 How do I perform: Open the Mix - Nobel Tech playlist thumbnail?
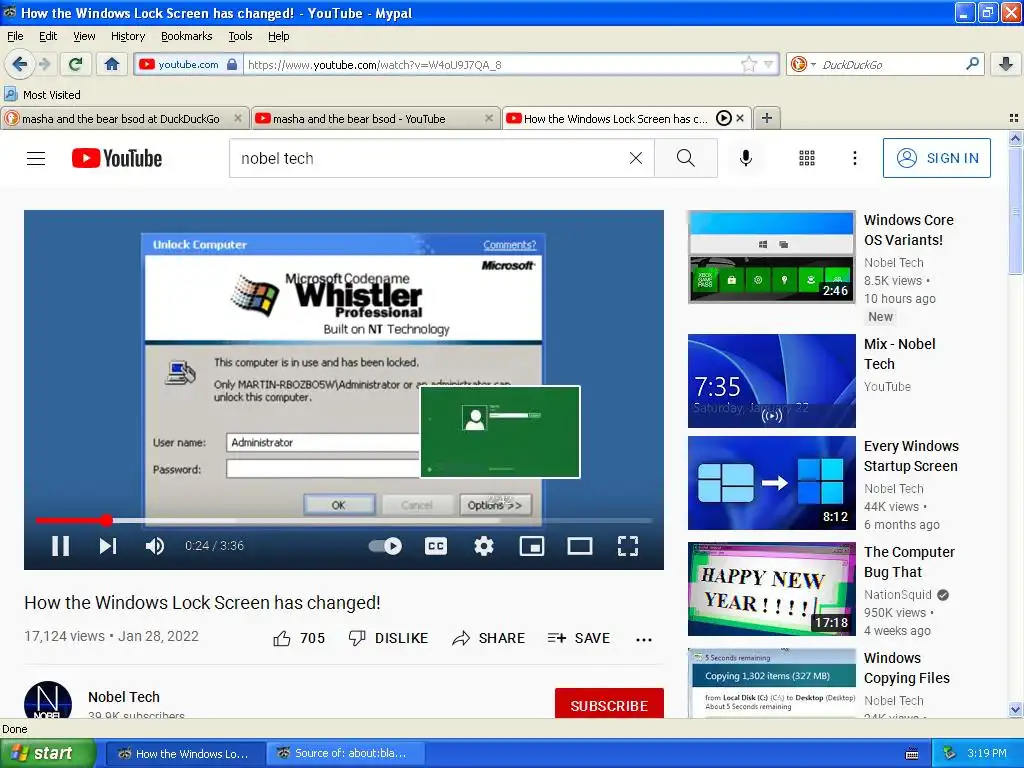point(771,381)
